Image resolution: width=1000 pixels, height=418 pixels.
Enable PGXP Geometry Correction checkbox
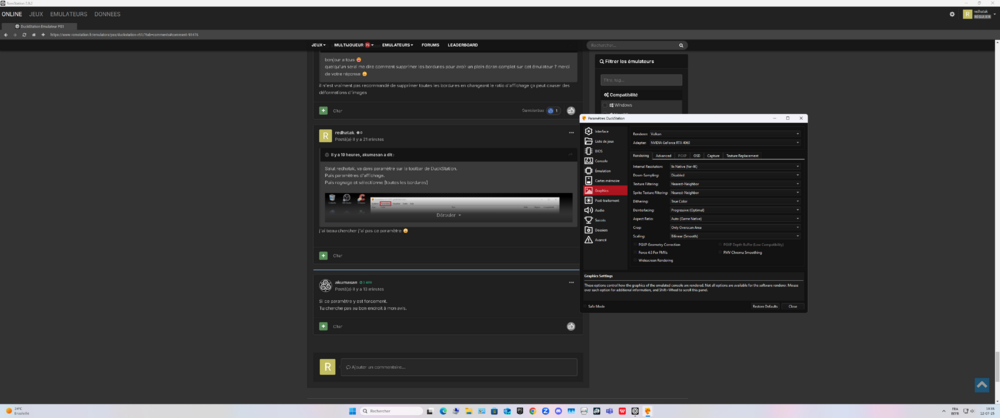pos(635,244)
